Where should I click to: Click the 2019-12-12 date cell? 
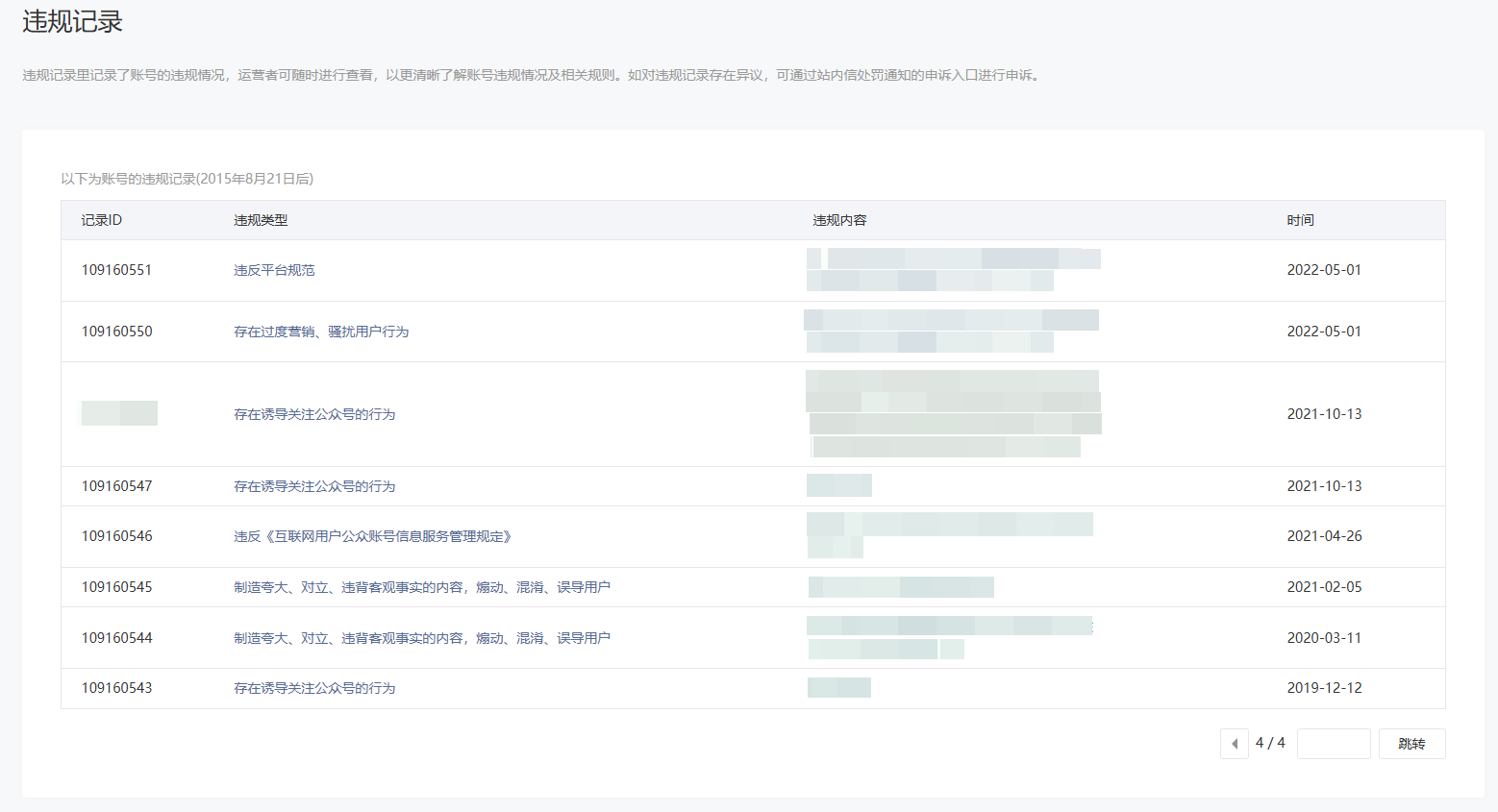1324,688
